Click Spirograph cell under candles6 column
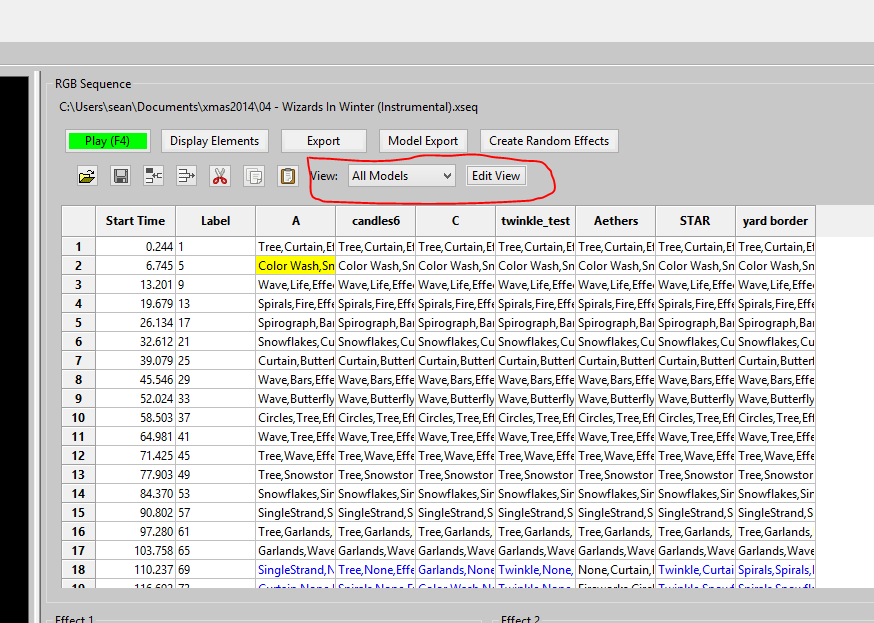The width and height of the screenshot is (874, 623). click(x=376, y=323)
